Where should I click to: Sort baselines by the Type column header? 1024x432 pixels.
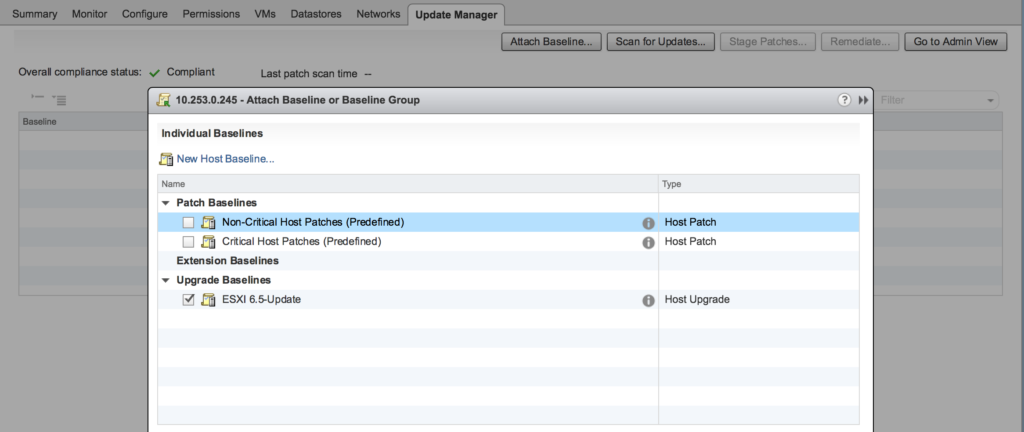click(x=759, y=184)
